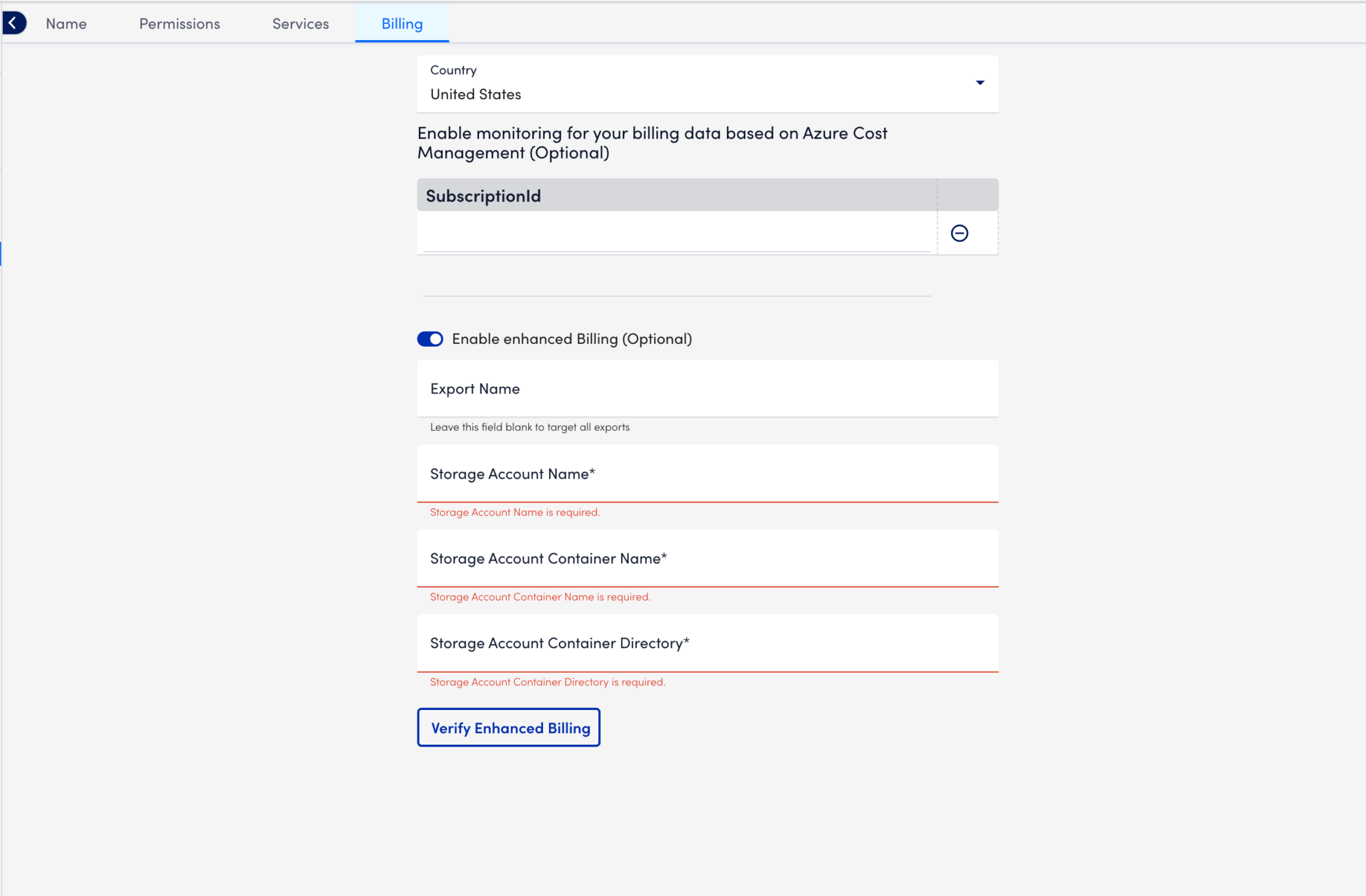
Task: Open the Country dropdown
Action: click(x=707, y=83)
